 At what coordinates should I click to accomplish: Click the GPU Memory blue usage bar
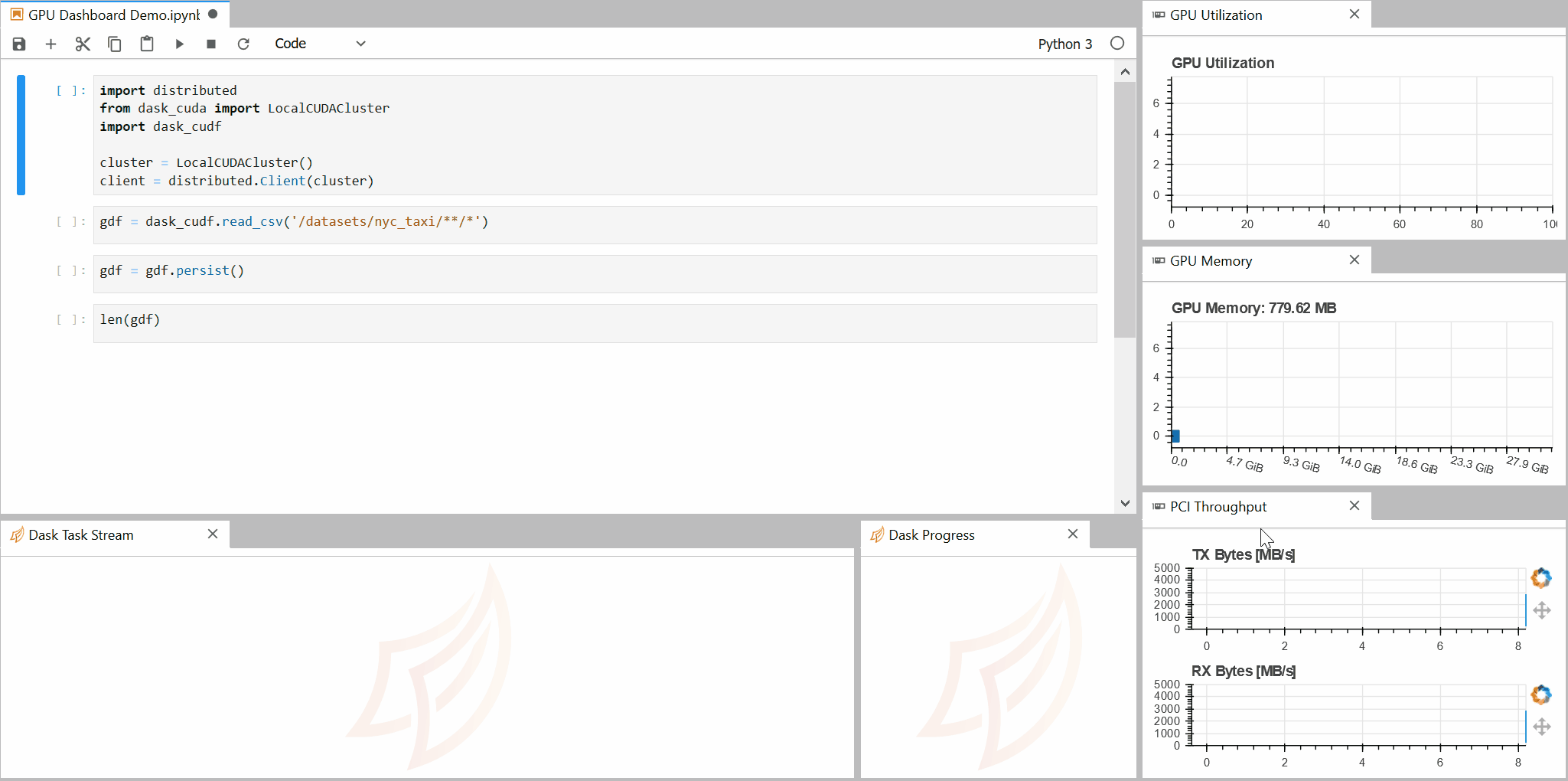1175,436
